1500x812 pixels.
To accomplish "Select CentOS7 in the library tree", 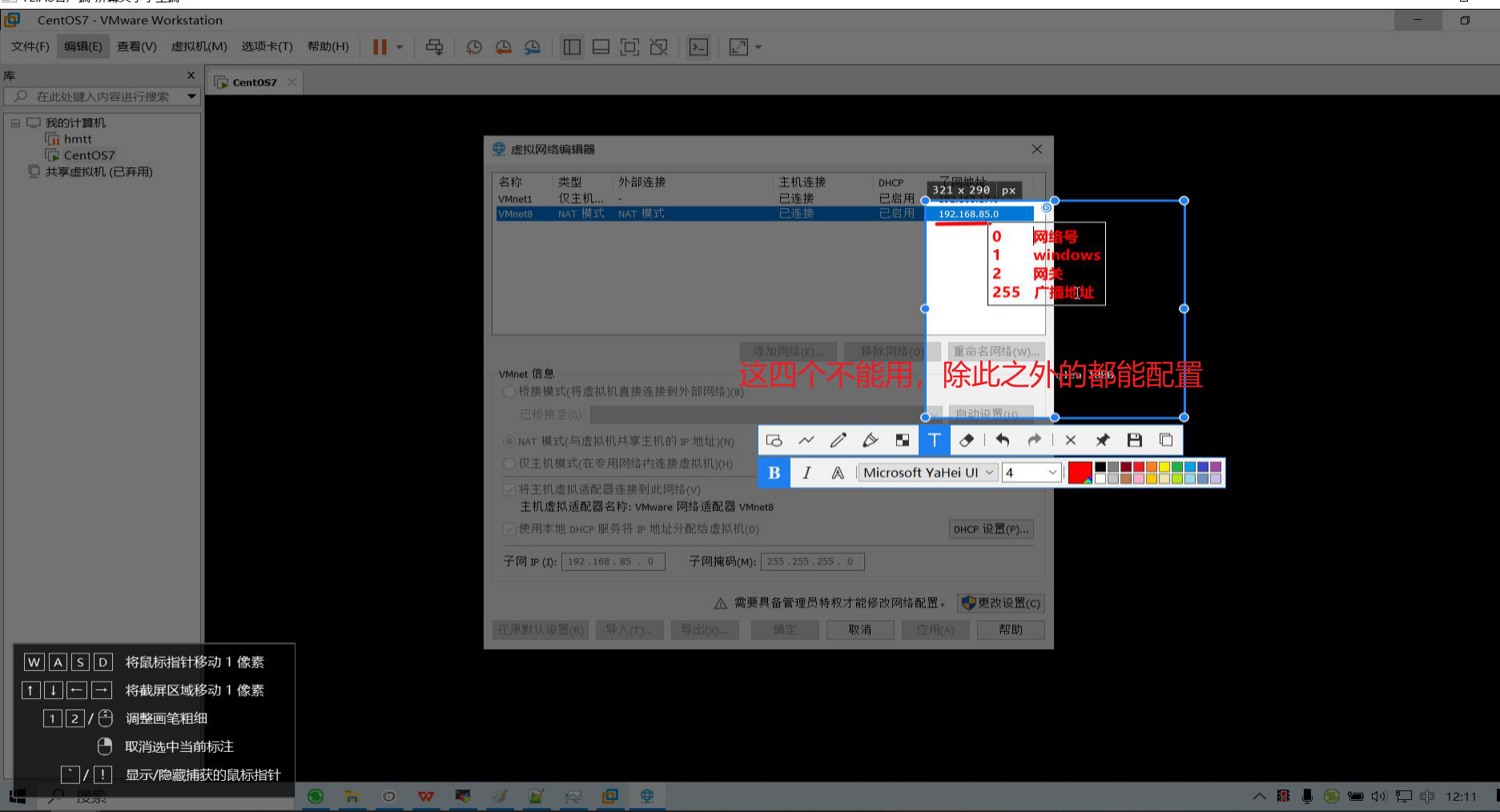I will click(89, 155).
